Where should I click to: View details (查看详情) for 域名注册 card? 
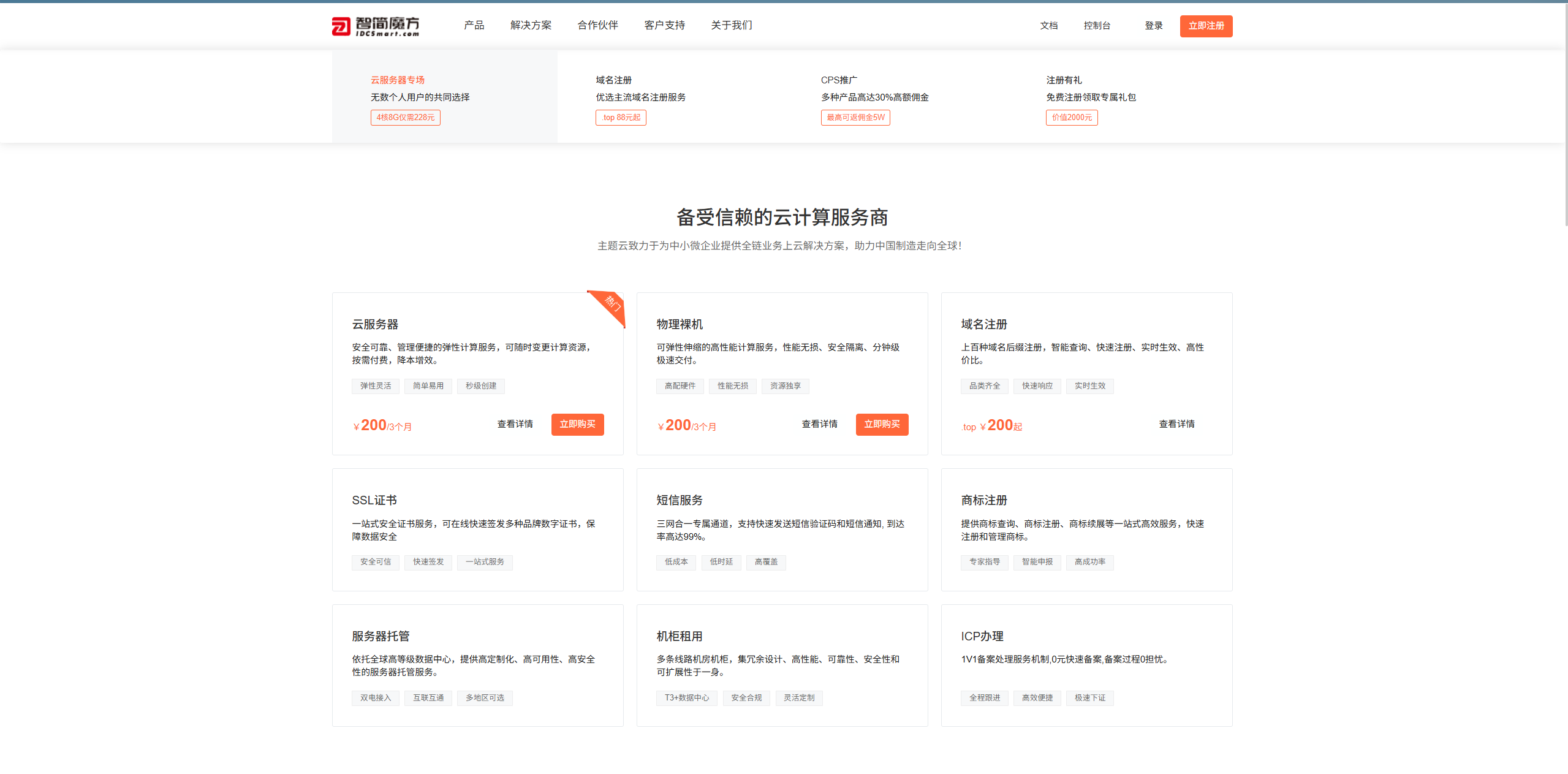click(x=1176, y=424)
